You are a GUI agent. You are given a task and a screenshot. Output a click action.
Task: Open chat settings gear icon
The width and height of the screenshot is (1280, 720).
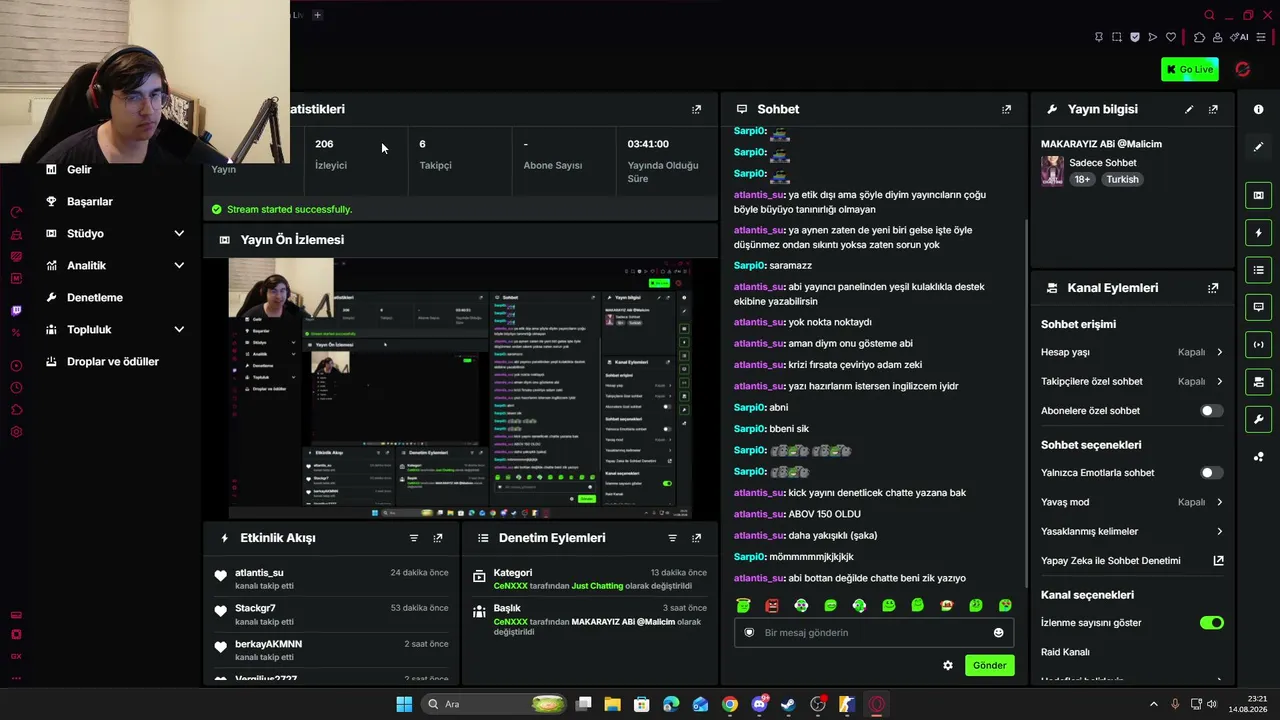[x=948, y=665]
